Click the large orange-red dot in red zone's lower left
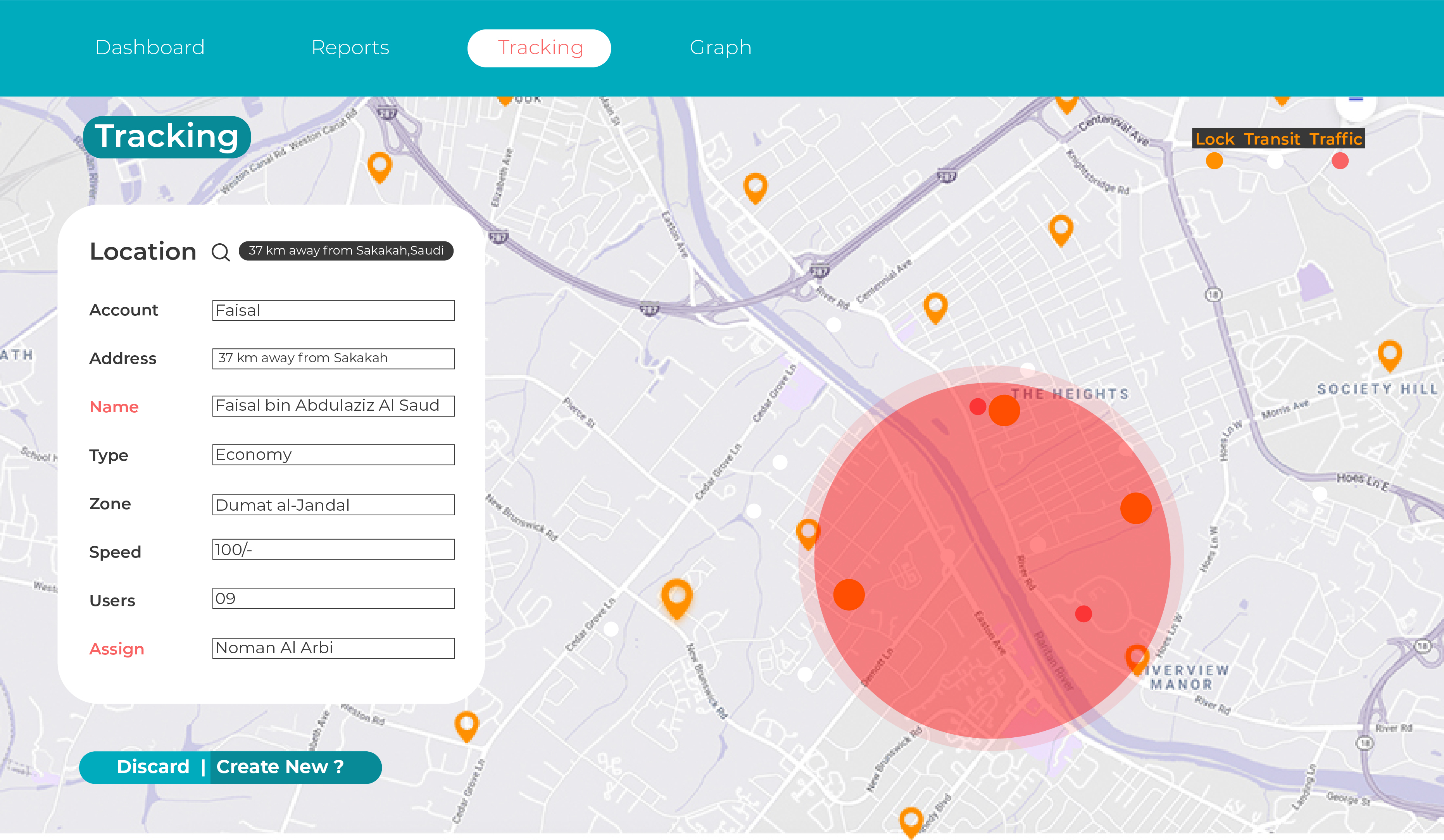The image size is (1444, 840). [x=849, y=594]
